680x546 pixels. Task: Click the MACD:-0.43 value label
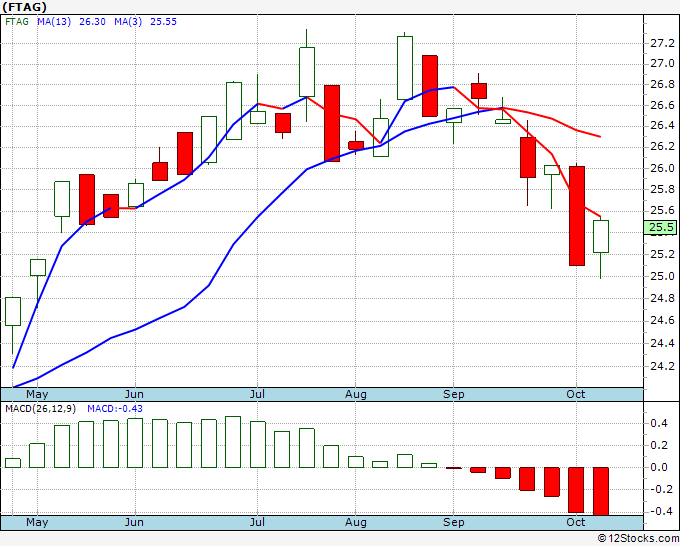(x=115, y=409)
